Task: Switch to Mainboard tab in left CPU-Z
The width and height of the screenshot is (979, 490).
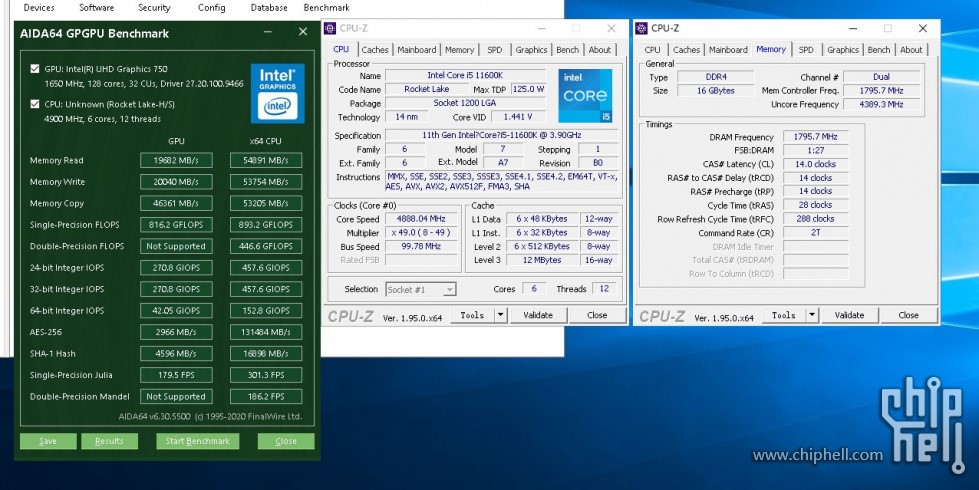Action: point(416,50)
